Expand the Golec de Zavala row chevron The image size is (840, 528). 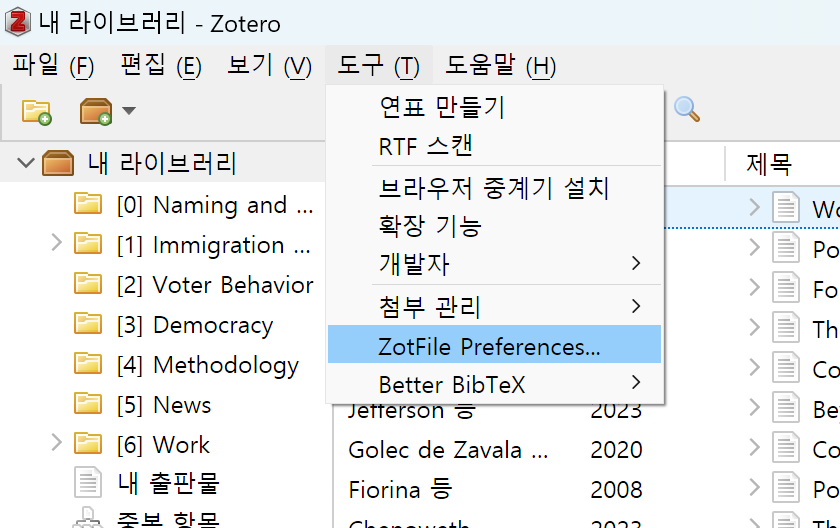click(754, 447)
